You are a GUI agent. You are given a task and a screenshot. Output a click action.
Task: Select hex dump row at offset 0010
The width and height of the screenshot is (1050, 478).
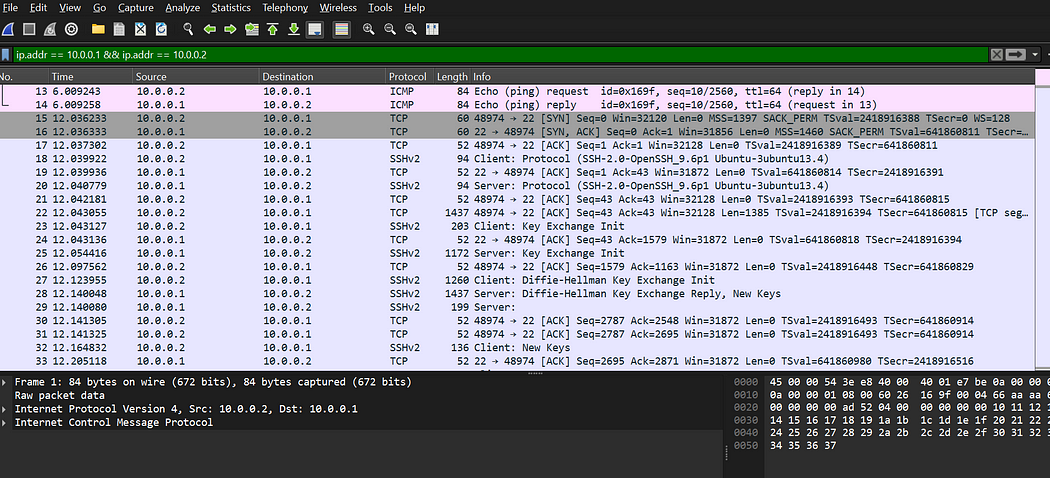[891, 396]
